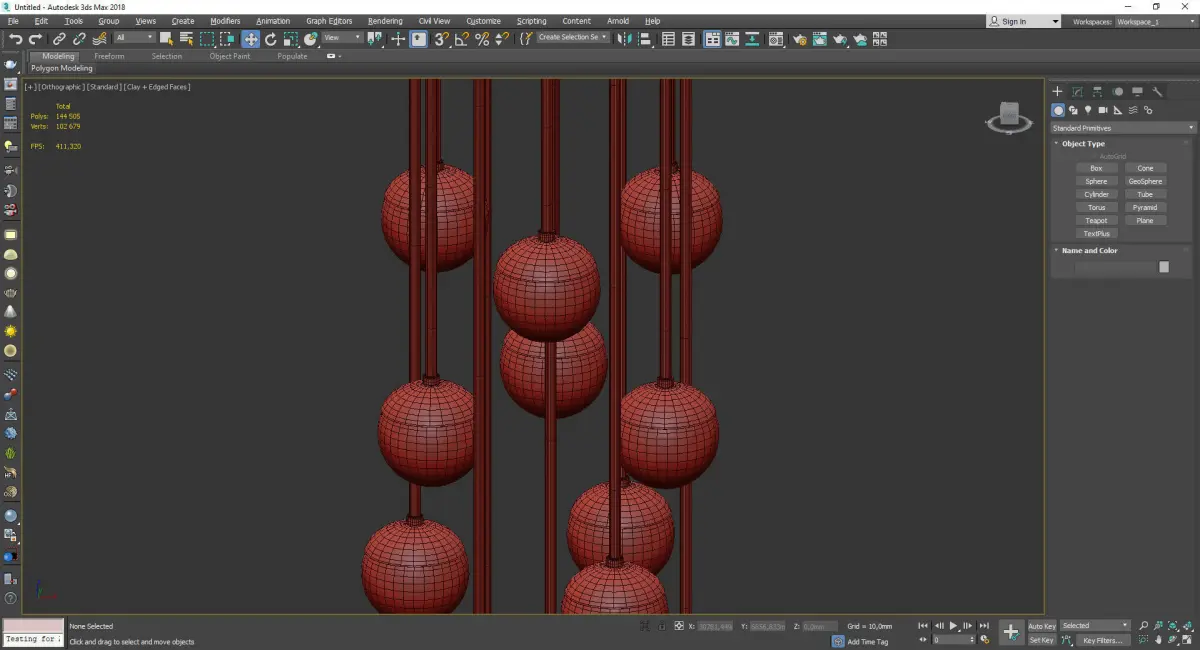Collapse the Name and Color rollout
This screenshot has width=1200, height=650.
click(1089, 251)
